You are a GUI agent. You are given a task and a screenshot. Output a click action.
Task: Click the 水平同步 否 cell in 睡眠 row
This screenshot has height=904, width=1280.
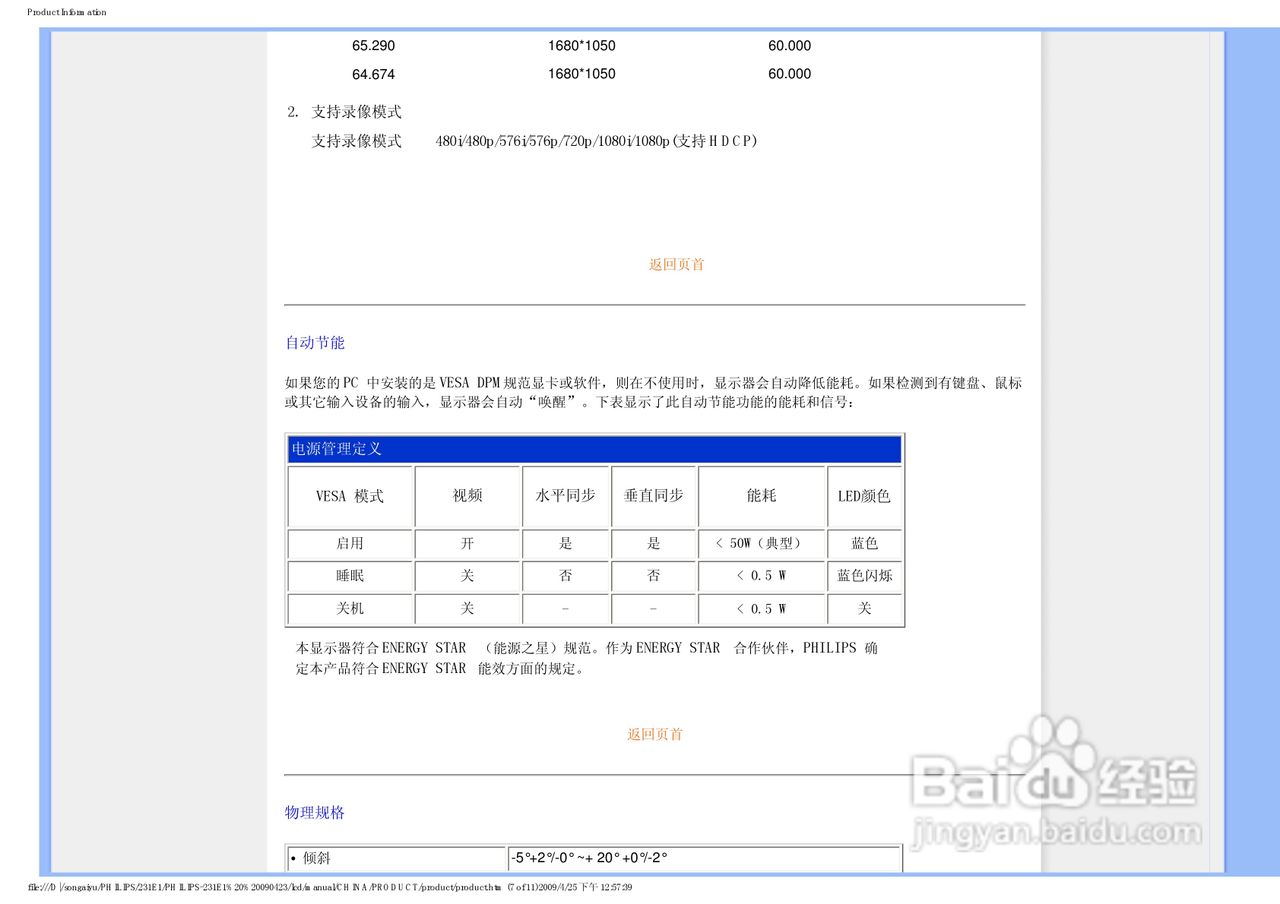click(x=565, y=576)
